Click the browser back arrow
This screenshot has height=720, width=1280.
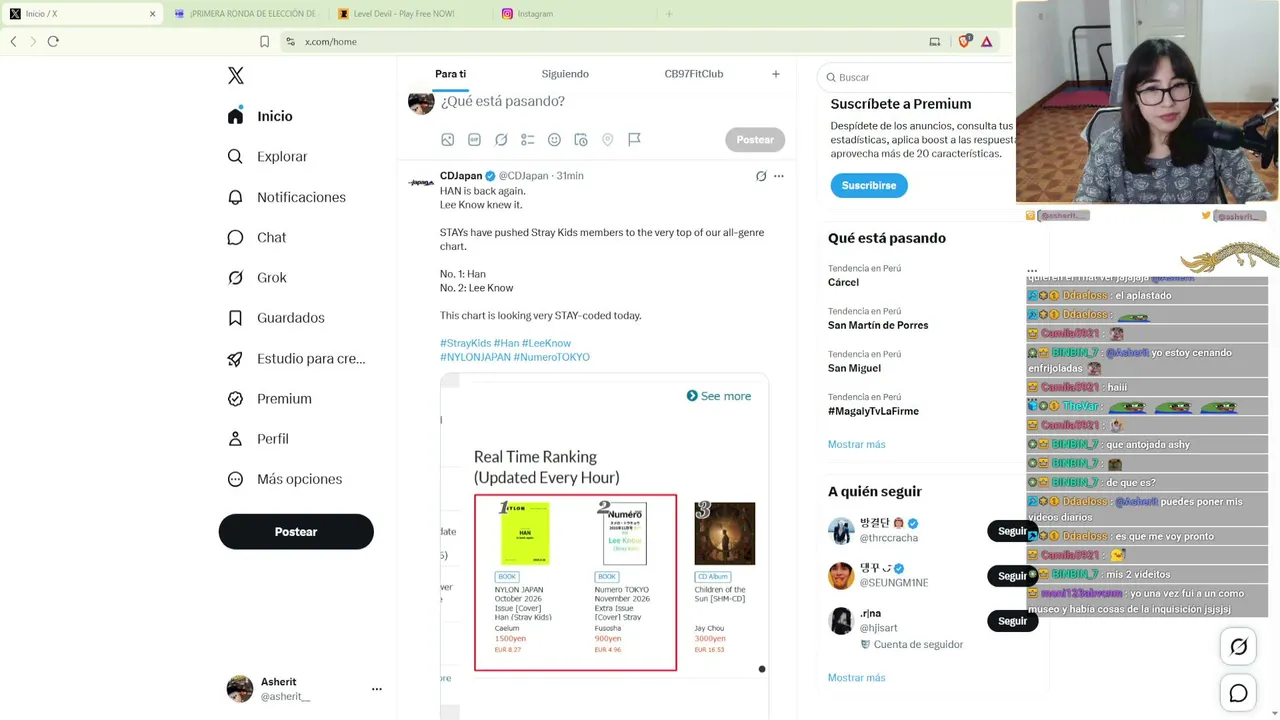(x=13, y=41)
